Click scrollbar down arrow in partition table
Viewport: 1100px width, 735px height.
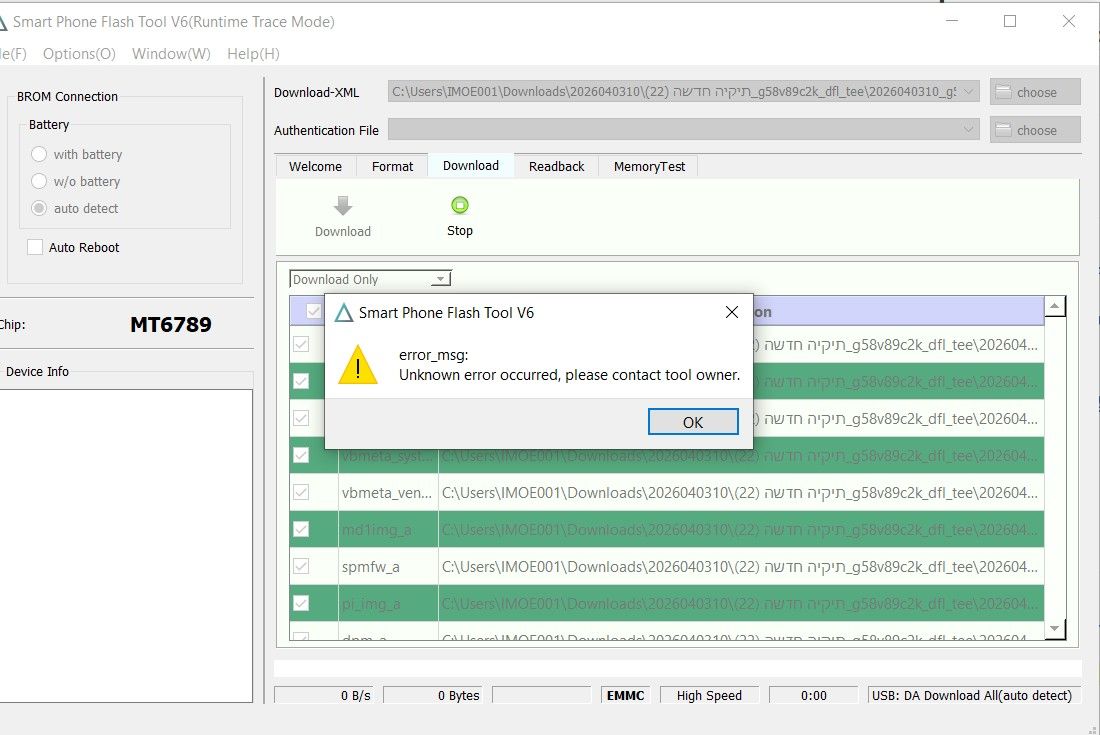(x=1054, y=628)
